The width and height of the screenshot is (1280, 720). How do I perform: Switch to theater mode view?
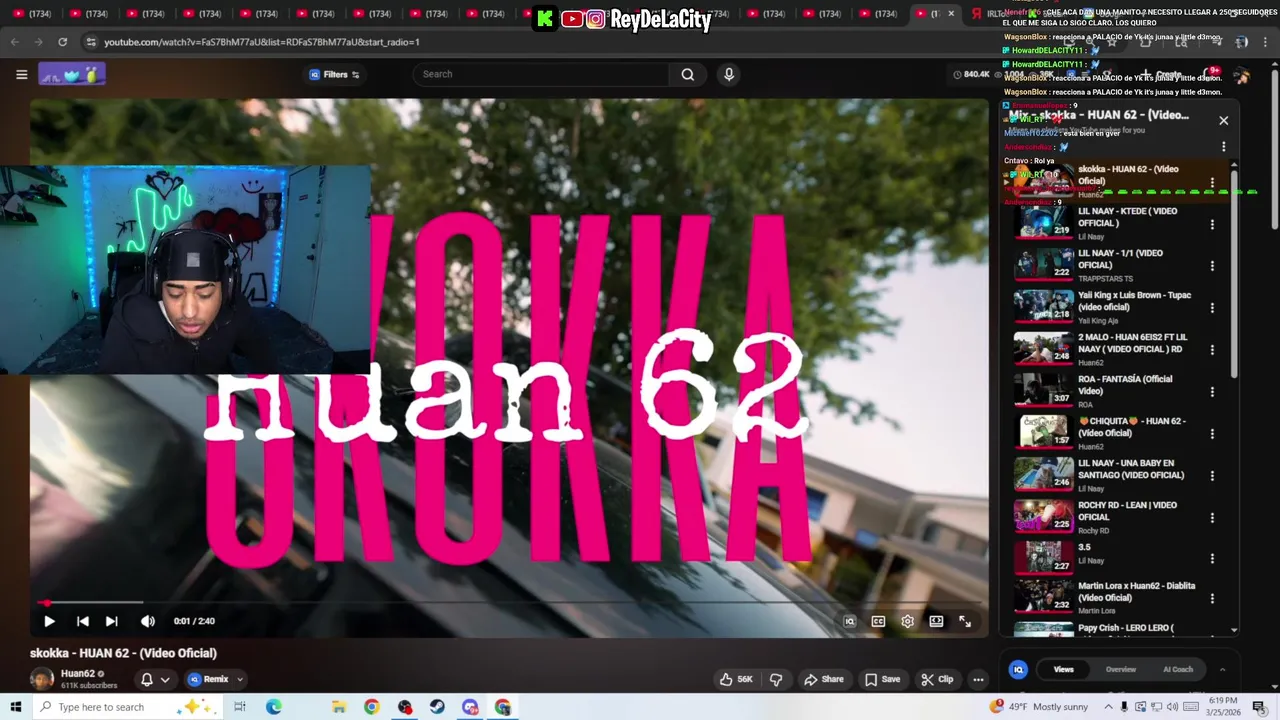[x=936, y=621]
